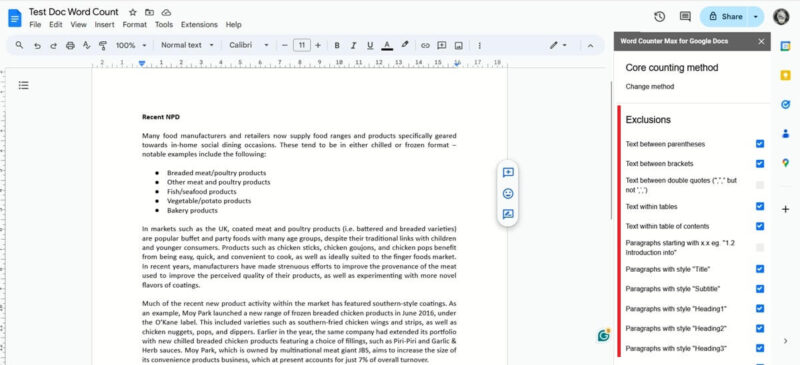Open the Google Docs home icon
The width and height of the screenshot is (800, 365).
[15, 18]
